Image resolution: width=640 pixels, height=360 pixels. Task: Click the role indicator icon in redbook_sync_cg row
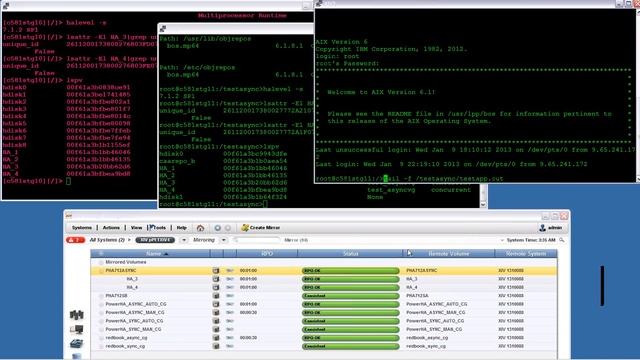(x=230, y=346)
